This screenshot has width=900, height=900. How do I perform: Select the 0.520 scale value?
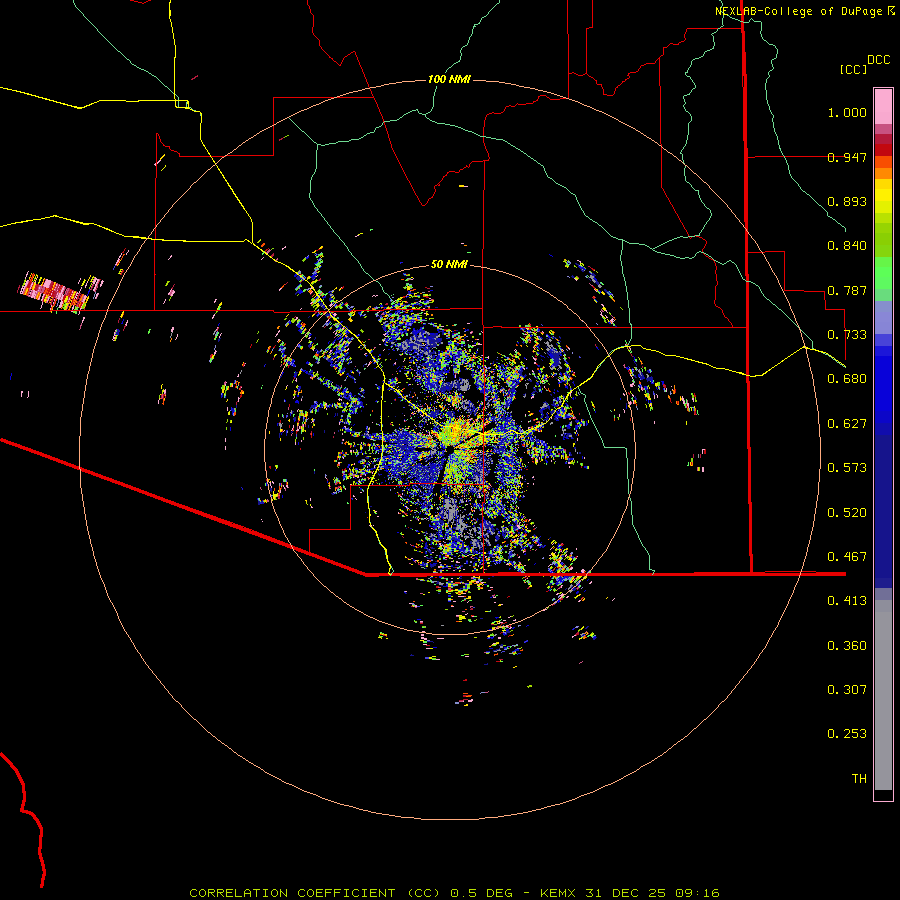point(847,513)
